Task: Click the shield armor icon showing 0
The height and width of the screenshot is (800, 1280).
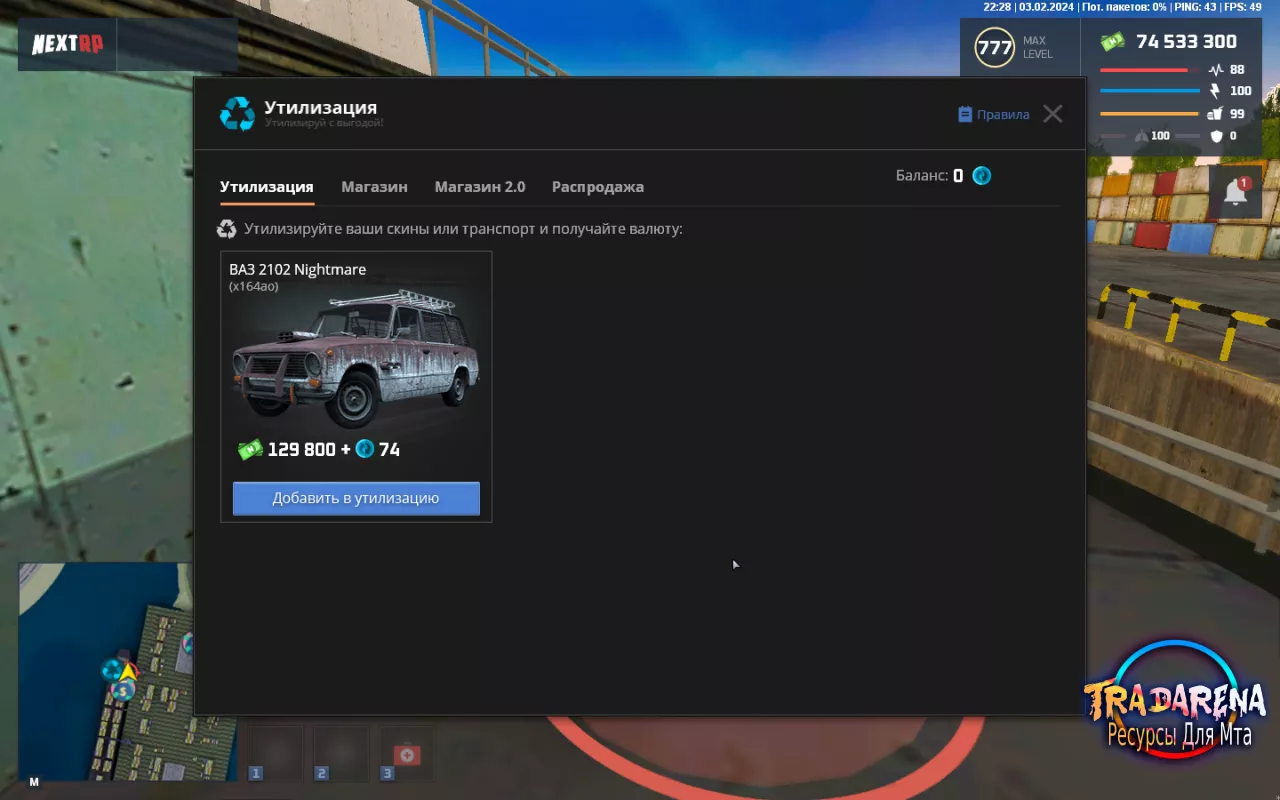Action: pos(1217,136)
